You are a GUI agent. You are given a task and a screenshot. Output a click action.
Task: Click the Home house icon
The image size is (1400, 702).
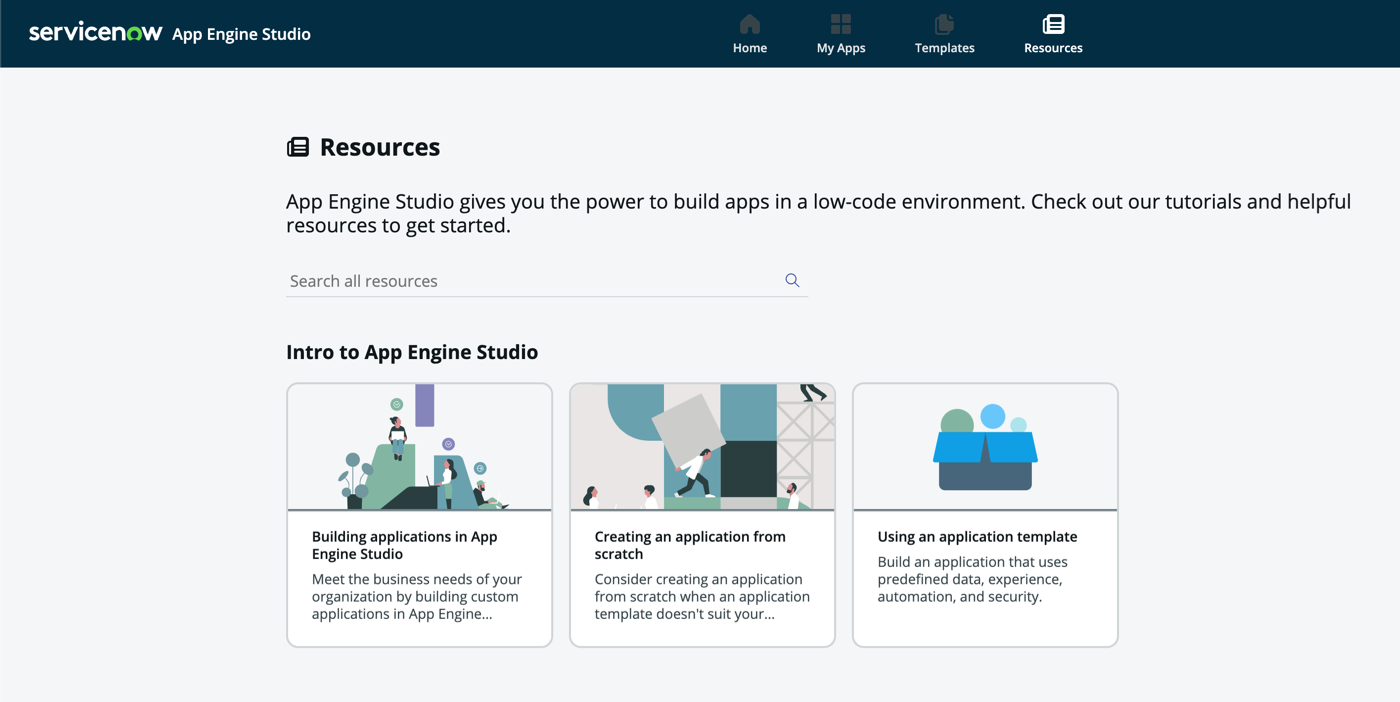[x=750, y=24]
